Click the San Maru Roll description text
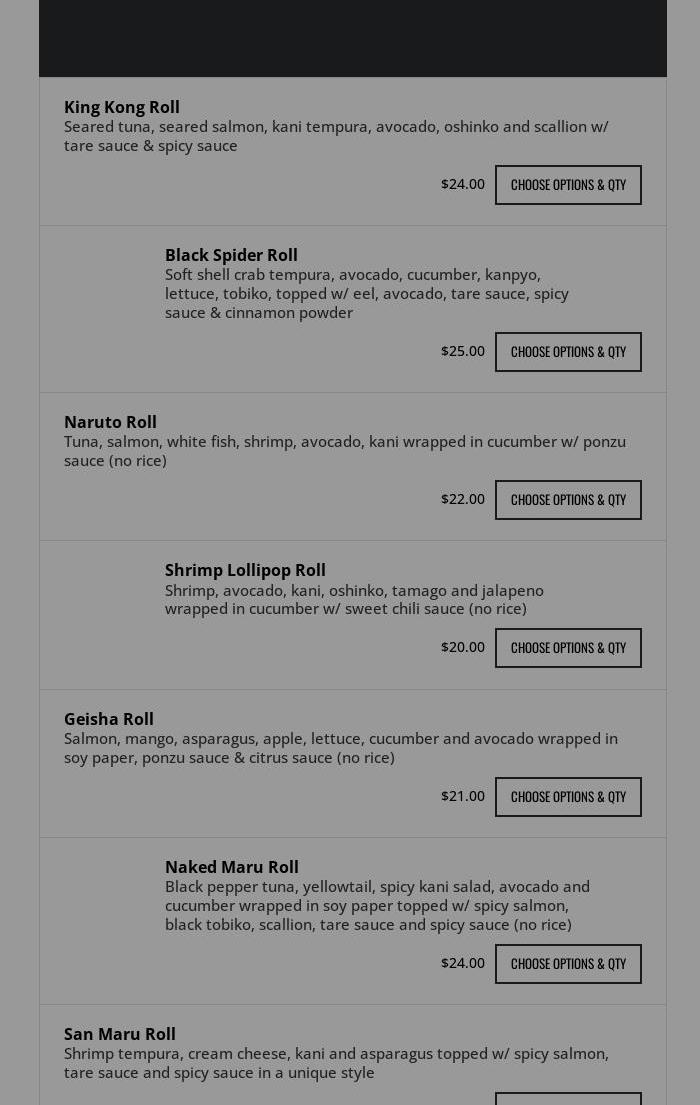This screenshot has height=1105, width=700. [x=336, y=1062]
